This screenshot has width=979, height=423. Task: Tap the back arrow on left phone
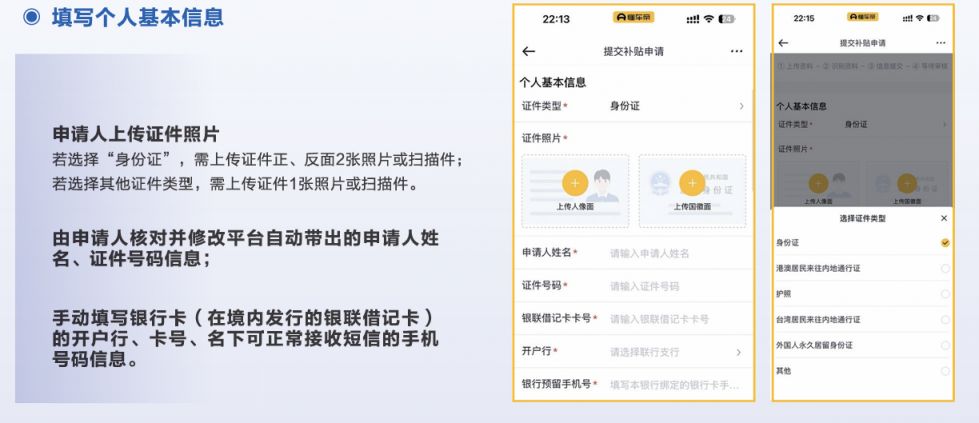pos(529,51)
